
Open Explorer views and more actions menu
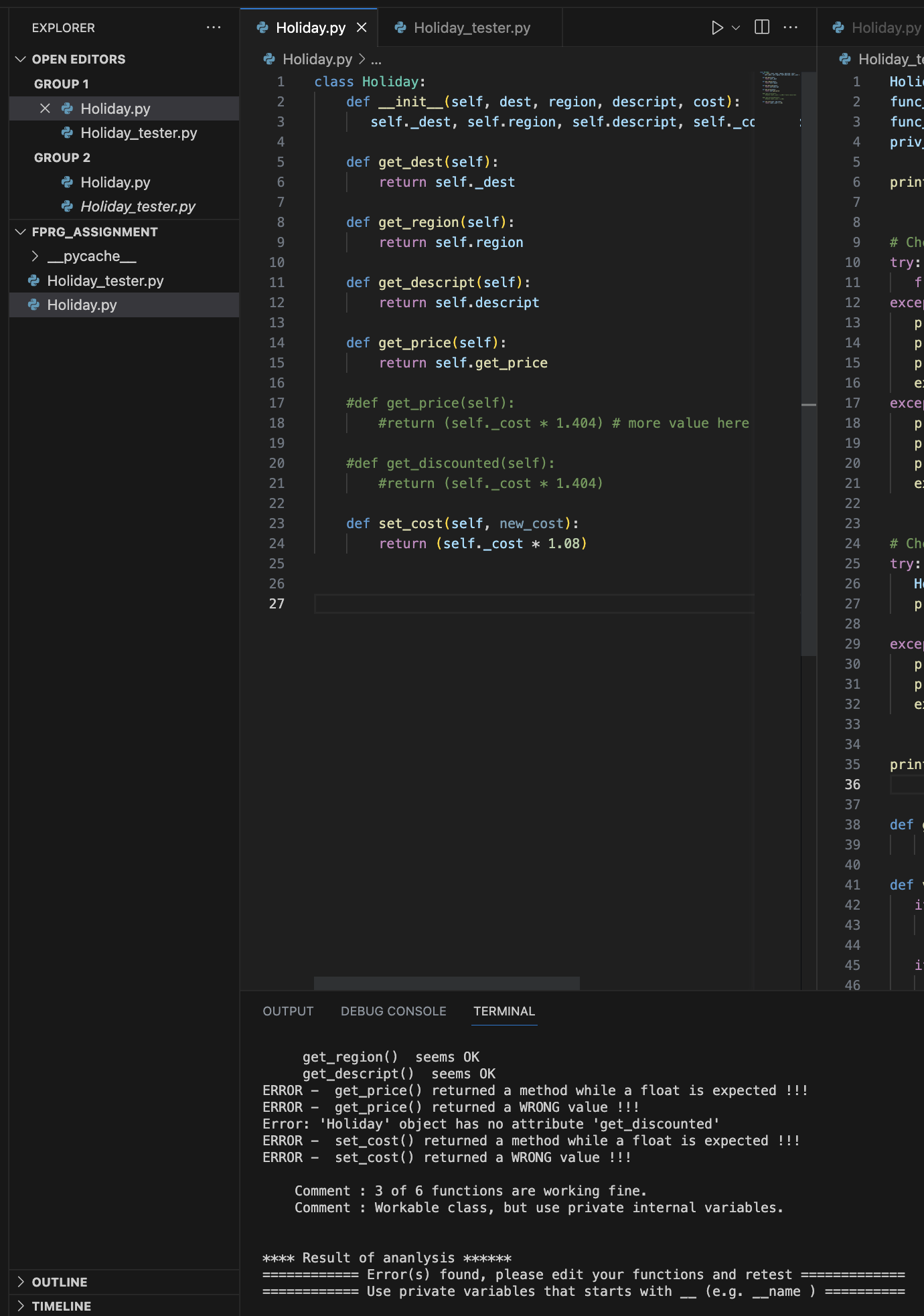[214, 27]
